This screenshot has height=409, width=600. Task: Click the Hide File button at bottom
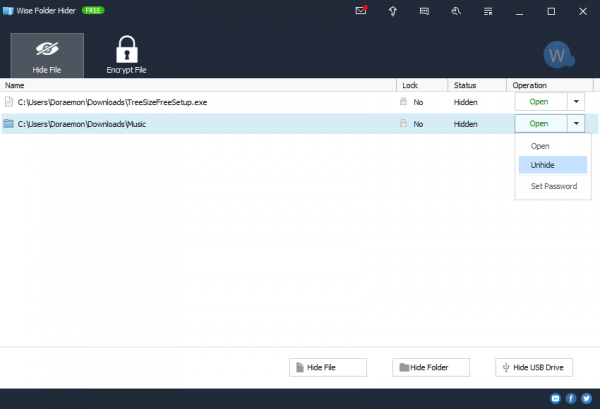tap(328, 367)
